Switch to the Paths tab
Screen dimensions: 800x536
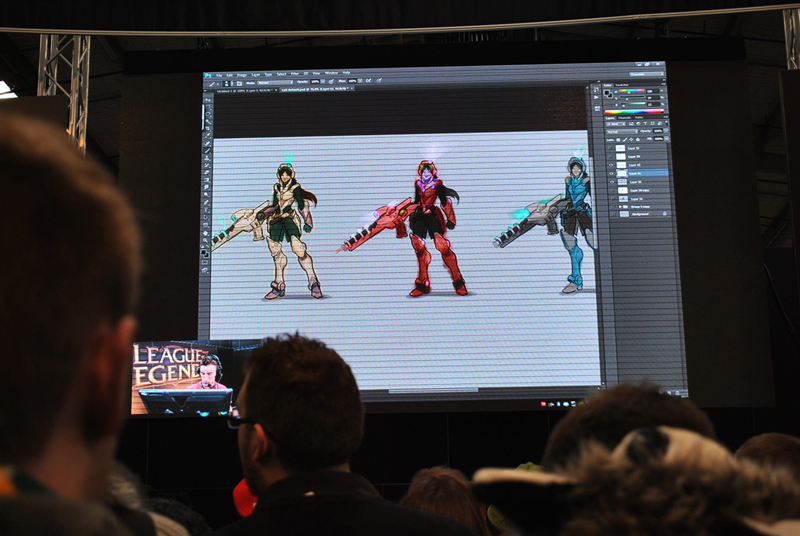(x=639, y=118)
